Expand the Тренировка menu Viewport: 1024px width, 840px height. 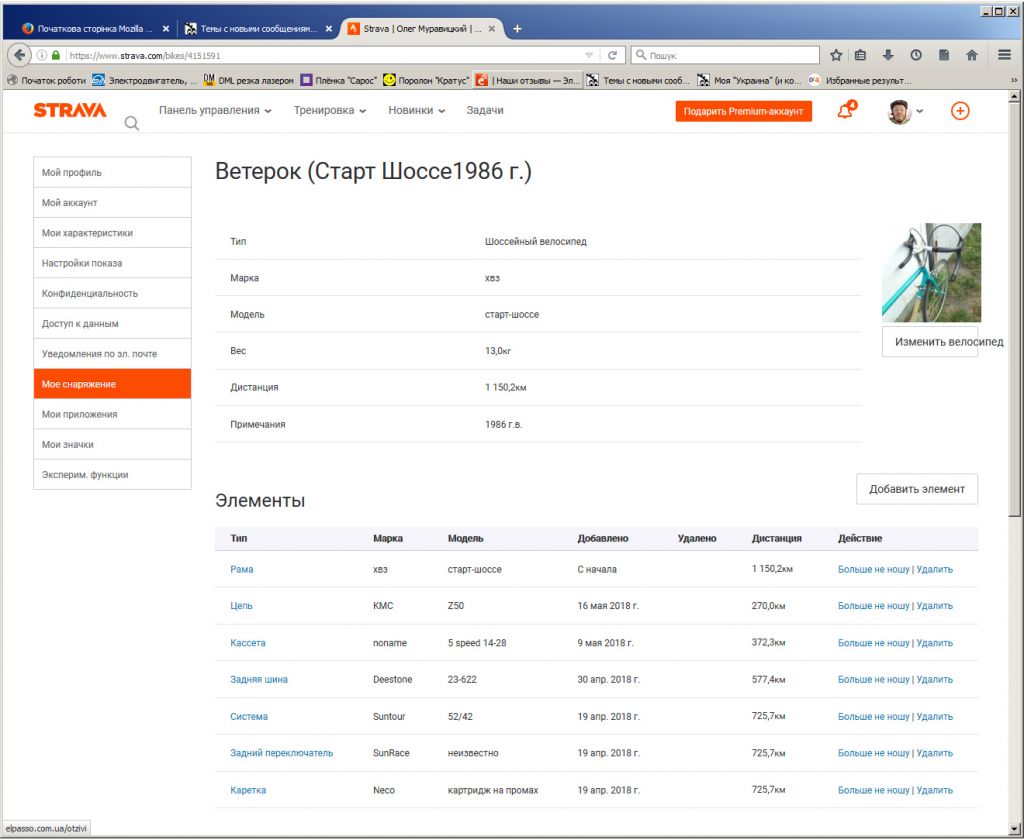(x=330, y=111)
